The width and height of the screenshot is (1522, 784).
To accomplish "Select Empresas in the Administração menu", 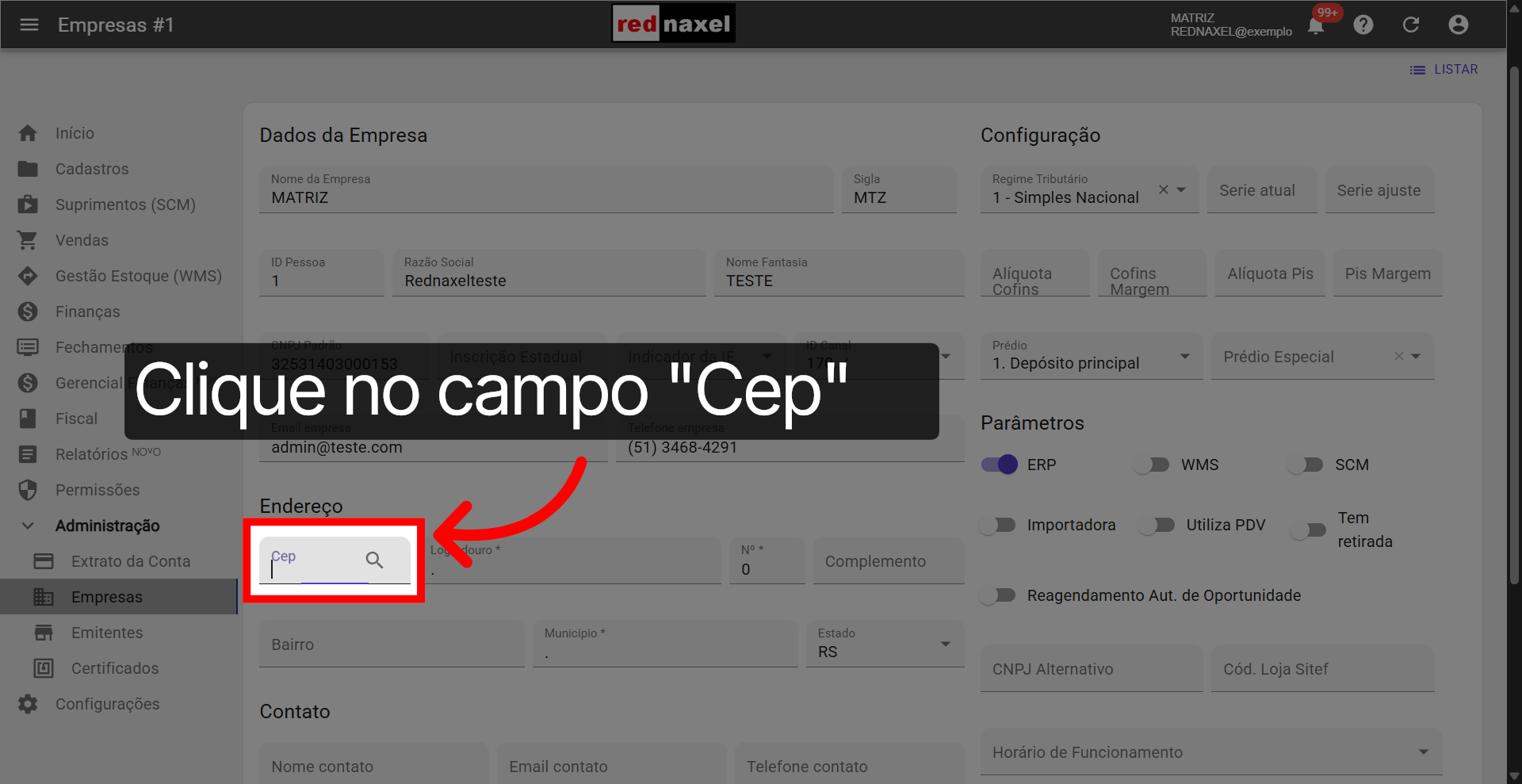I will tap(108, 596).
